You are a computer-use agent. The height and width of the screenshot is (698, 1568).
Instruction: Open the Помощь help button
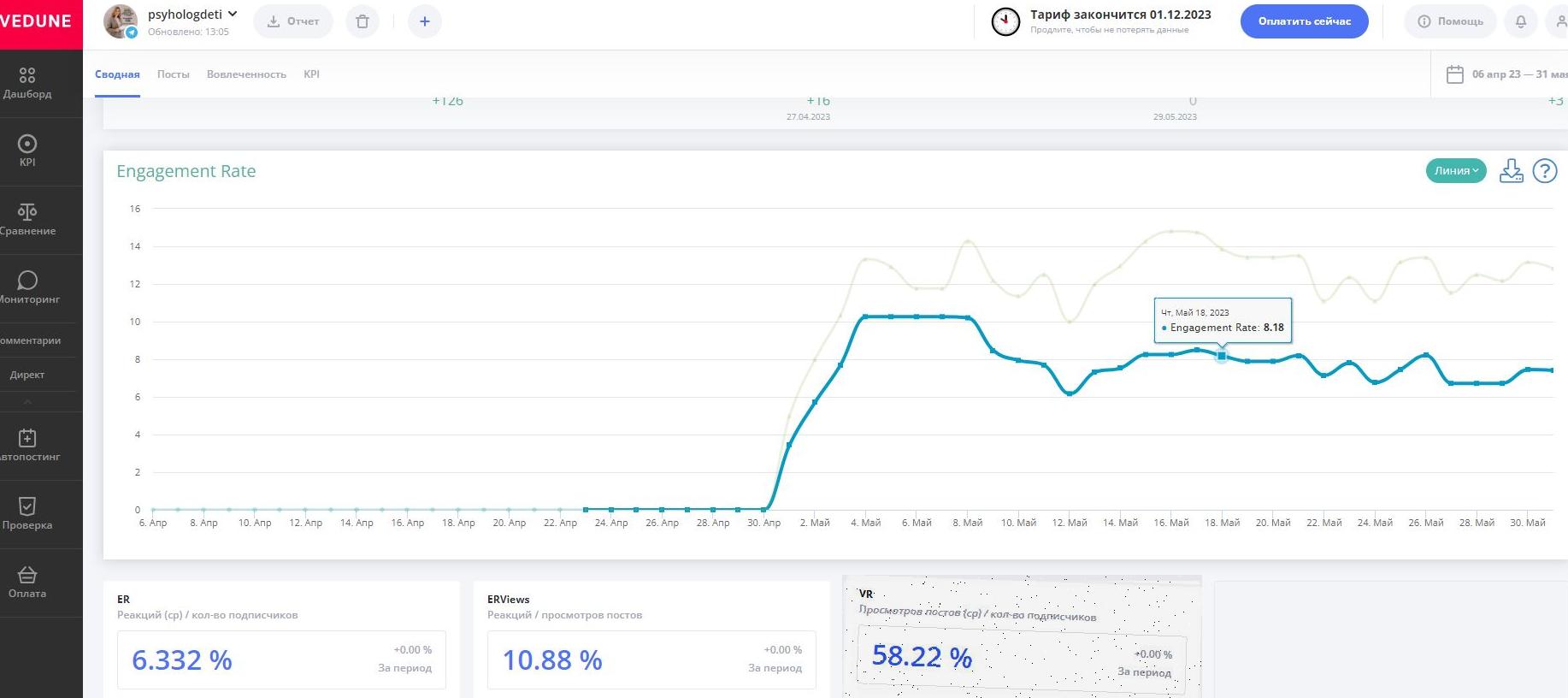pos(1451,21)
